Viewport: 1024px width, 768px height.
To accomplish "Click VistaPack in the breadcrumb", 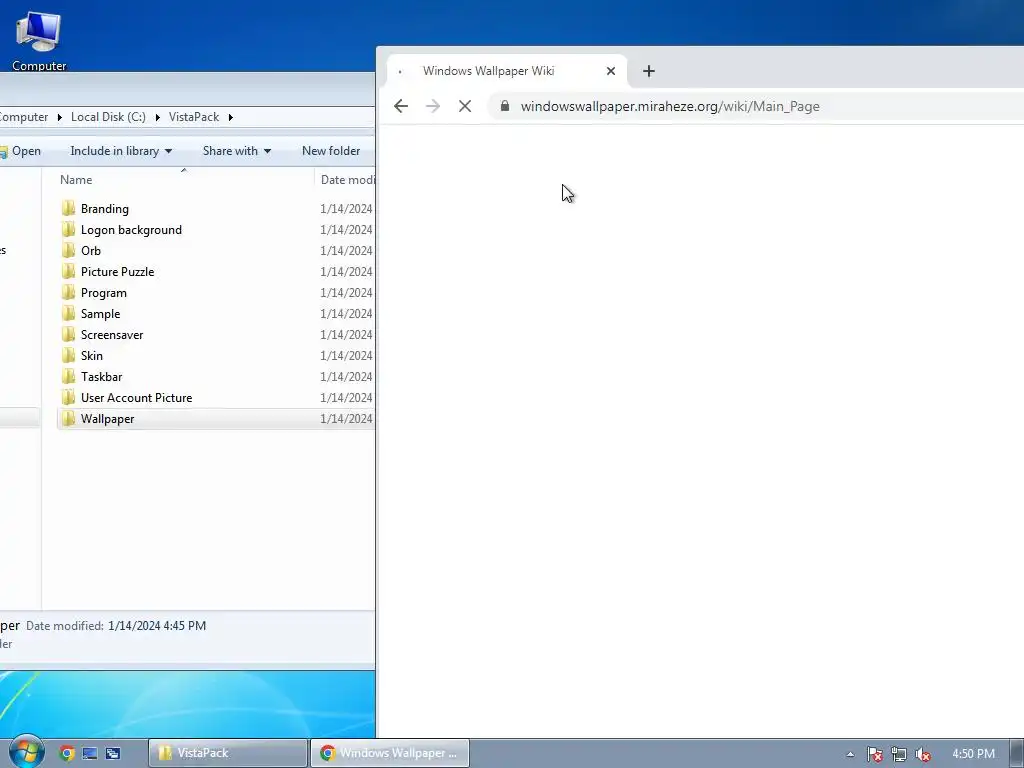I will [194, 117].
